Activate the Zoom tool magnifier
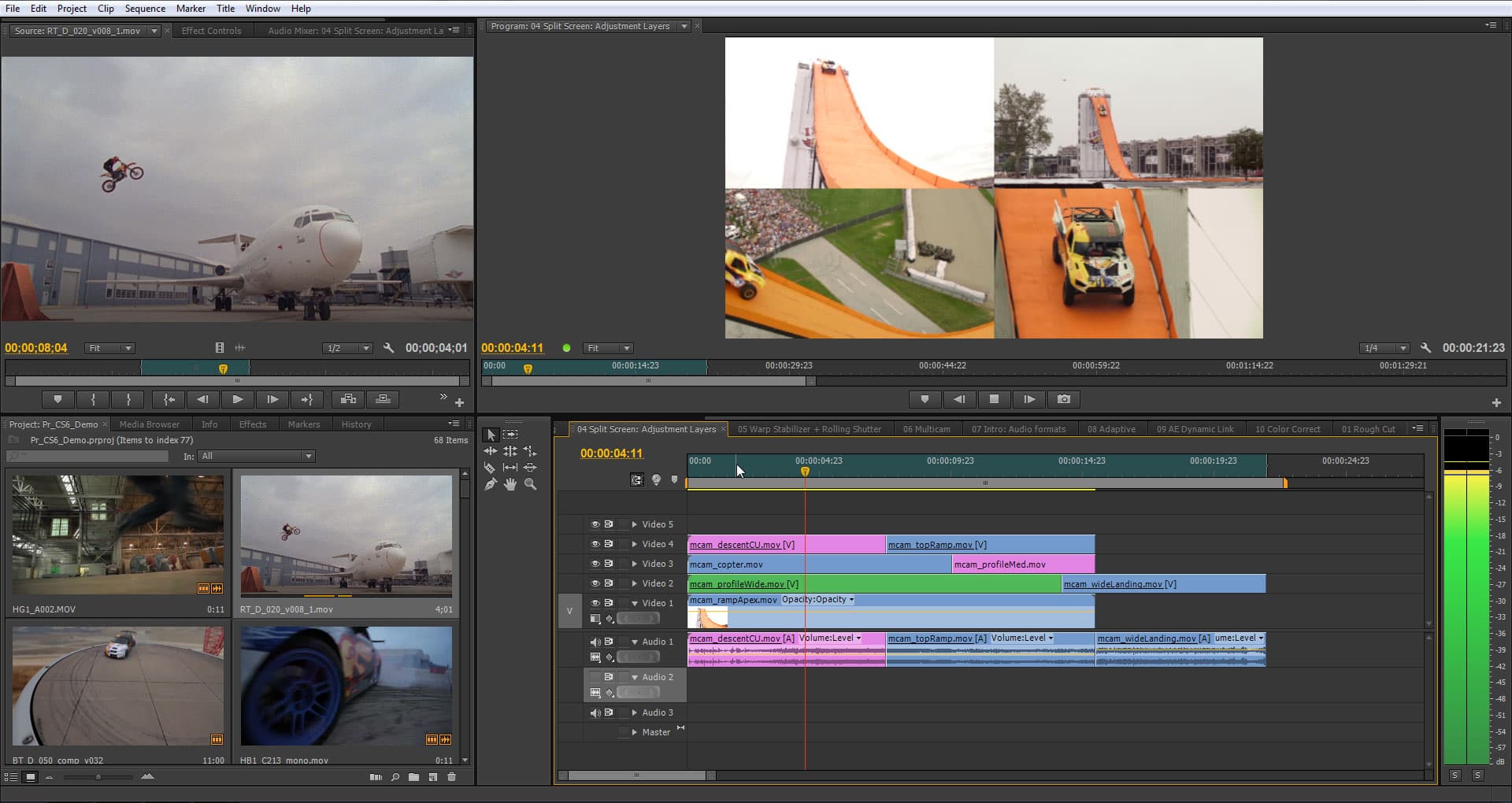This screenshot has height=803, width=1512. pos(530,485)
